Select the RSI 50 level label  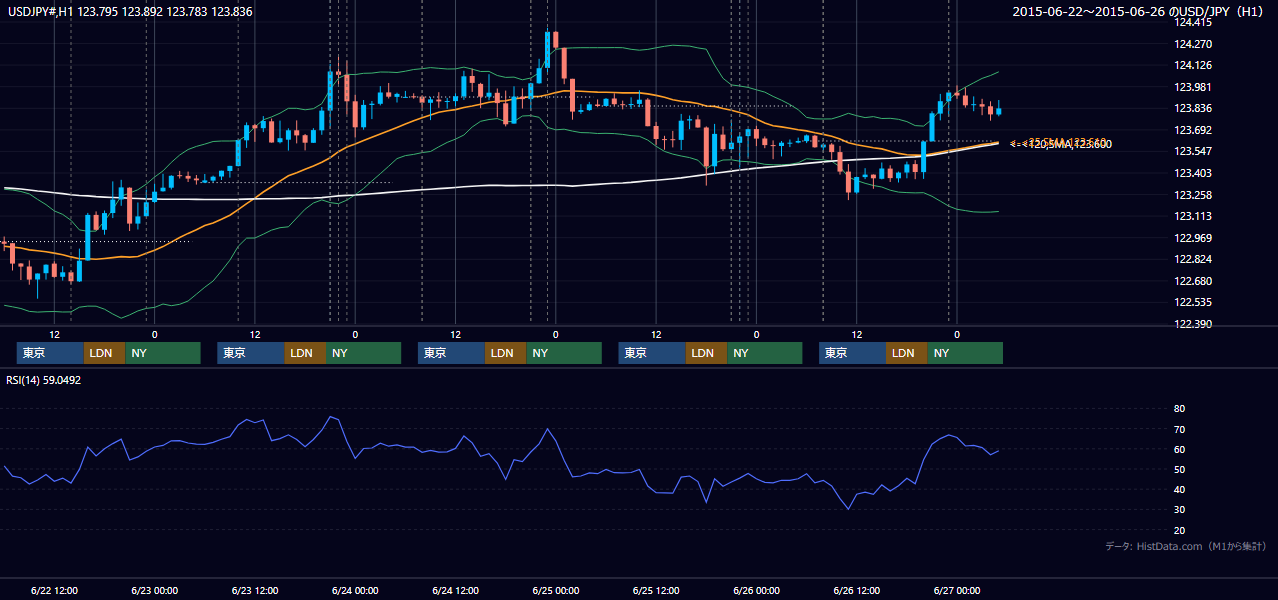coord(1180,469)
